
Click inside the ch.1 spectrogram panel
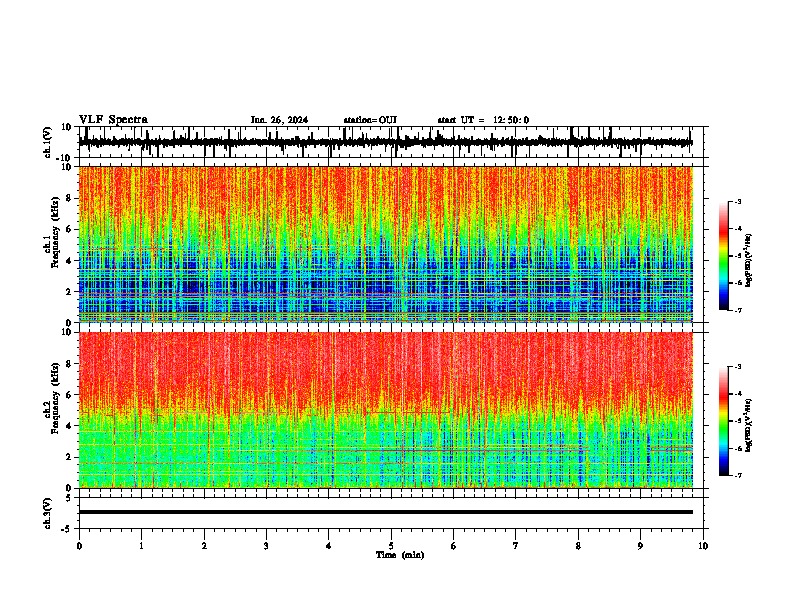[385, 244]
